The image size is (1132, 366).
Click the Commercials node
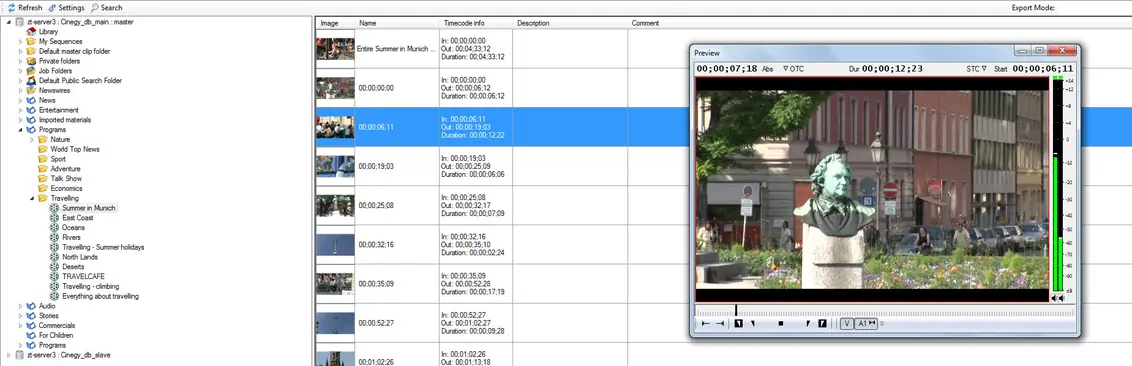(57, 326)
